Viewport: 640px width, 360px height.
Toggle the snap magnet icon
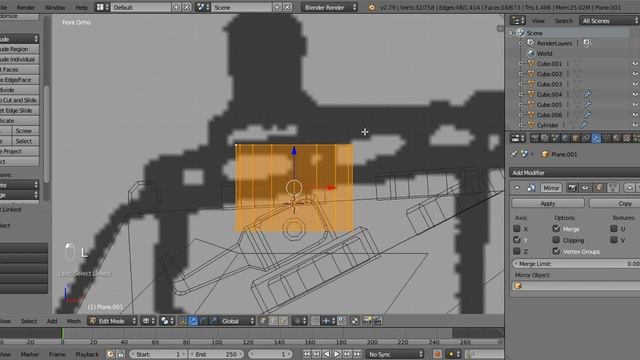[x=315, y=321]
